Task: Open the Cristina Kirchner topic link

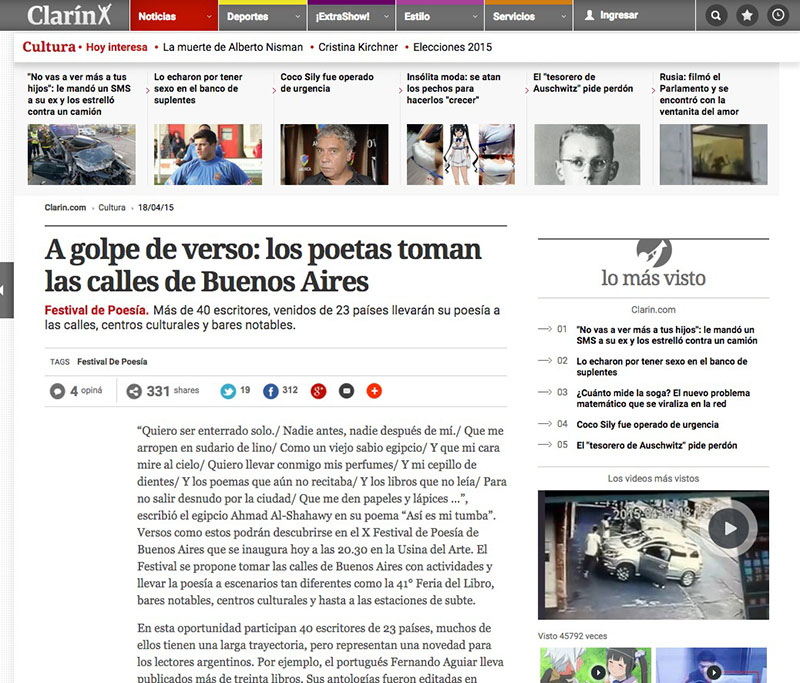Action: (358, 47)
